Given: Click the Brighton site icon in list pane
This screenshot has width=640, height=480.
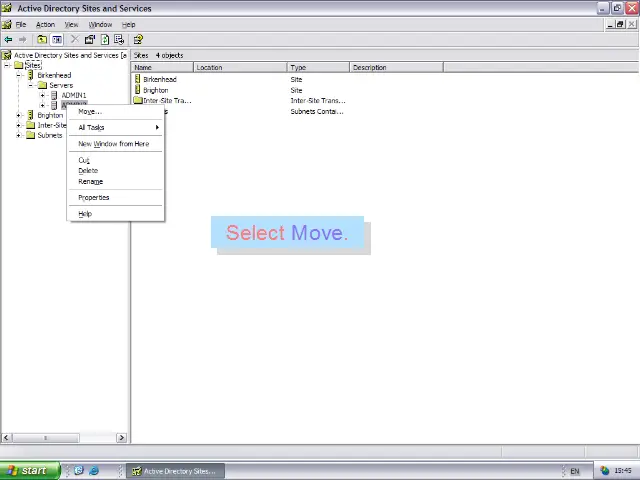Looking at the screenshot, I should pos(138,89).
